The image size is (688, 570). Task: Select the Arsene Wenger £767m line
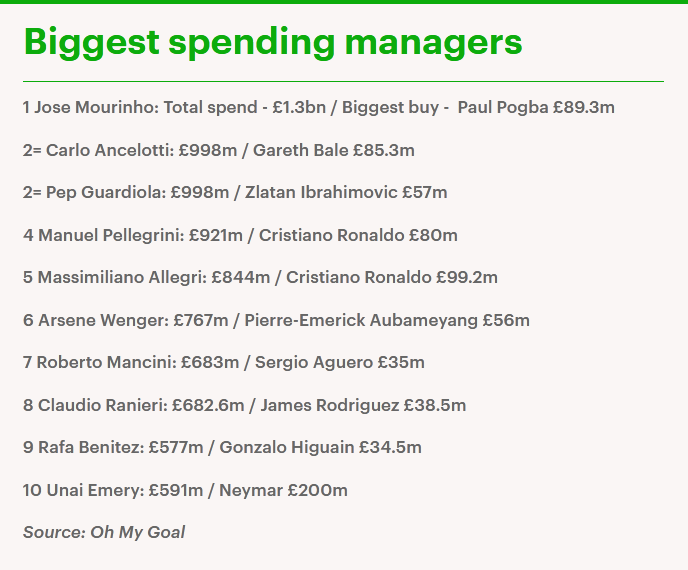pos(276,320)
